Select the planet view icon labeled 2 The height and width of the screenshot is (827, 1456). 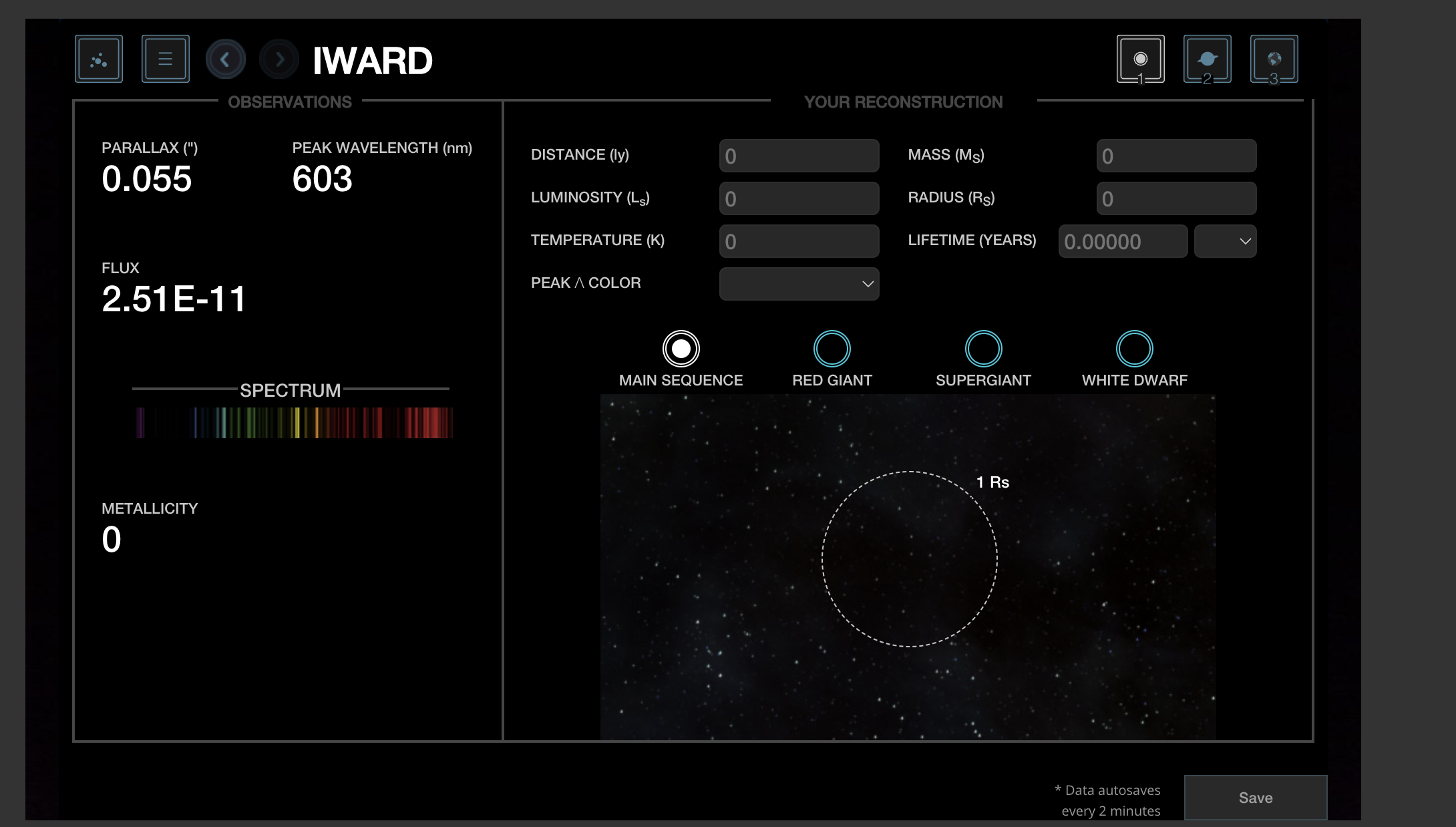tap(1208, 58)
